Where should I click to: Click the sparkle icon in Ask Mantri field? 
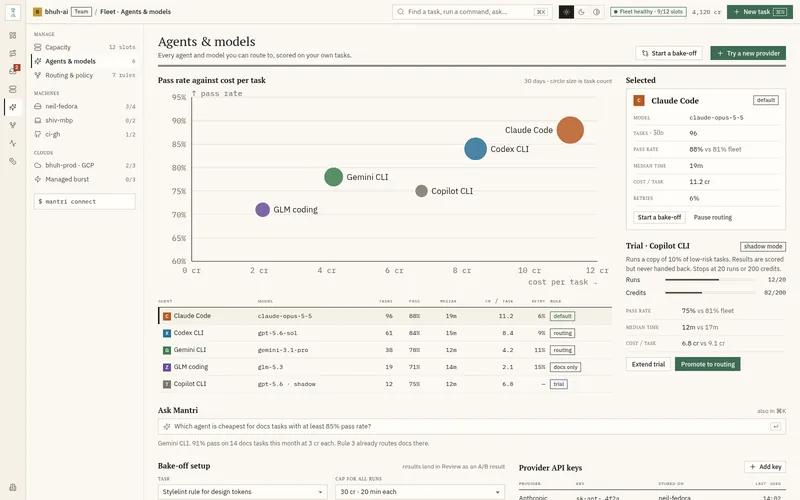click(166, 427)
